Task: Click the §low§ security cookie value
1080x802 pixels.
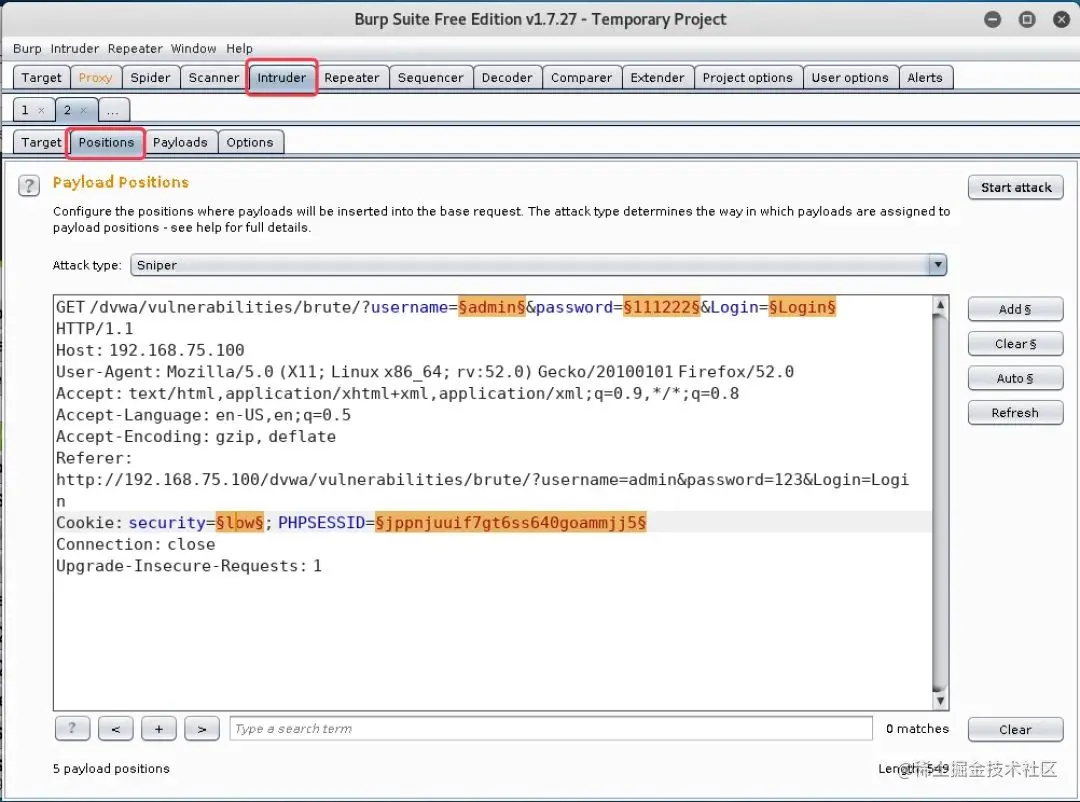Action: tap(240, 523)
